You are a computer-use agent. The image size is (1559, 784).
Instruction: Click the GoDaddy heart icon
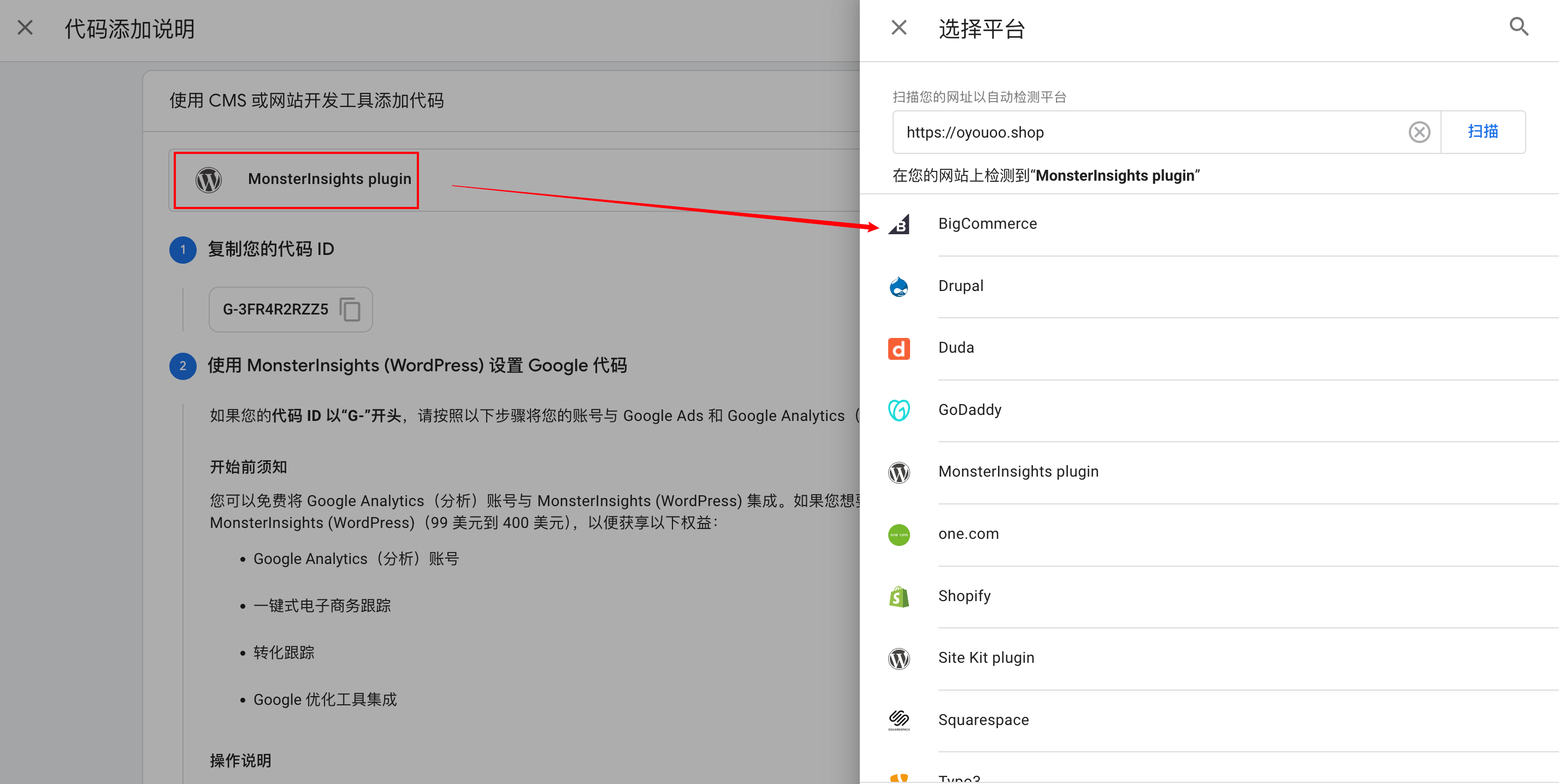click(899, 410)
